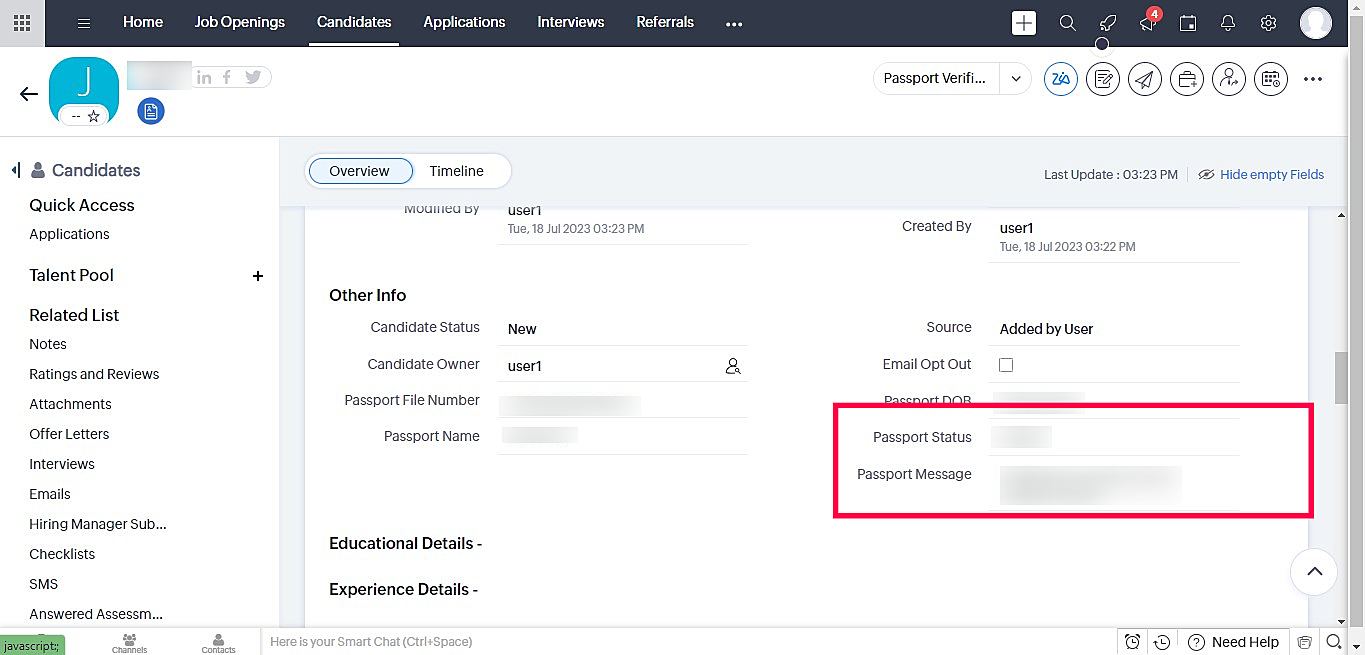Image resolution: width=1365 pixels, height=655 pixels.
Task: Open Need Help link
Action: (x=1233, y=642)
